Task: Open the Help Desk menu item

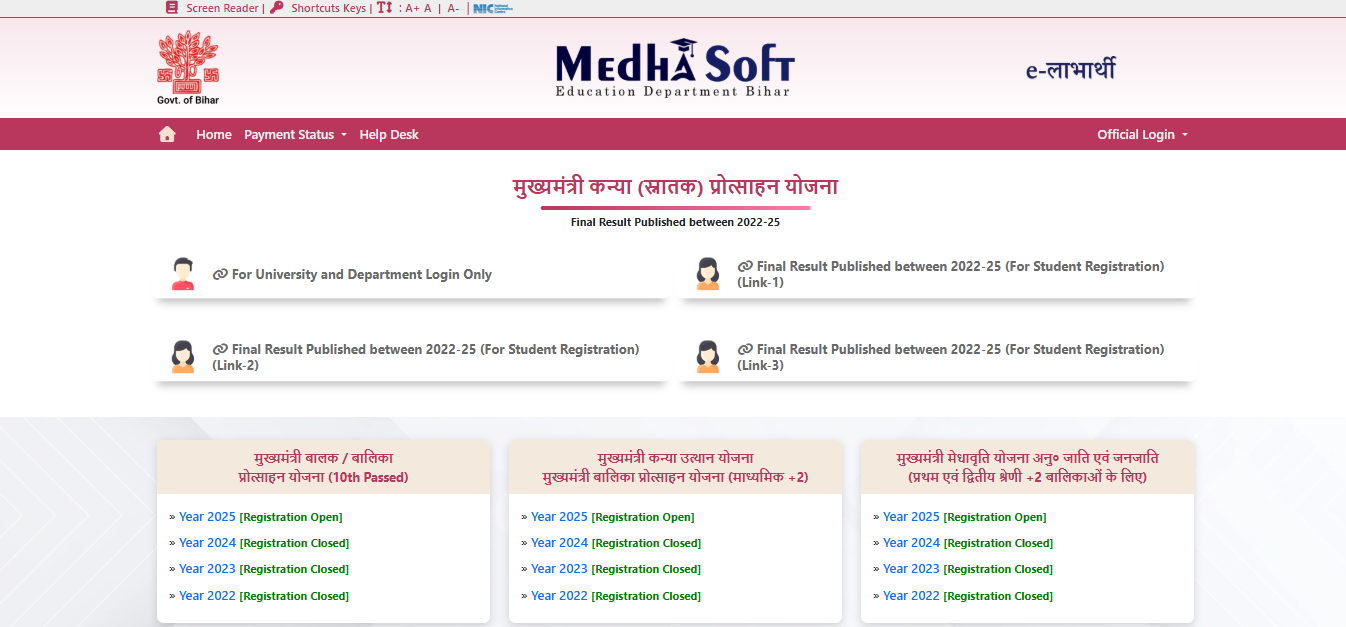Action: pos(389,133)
